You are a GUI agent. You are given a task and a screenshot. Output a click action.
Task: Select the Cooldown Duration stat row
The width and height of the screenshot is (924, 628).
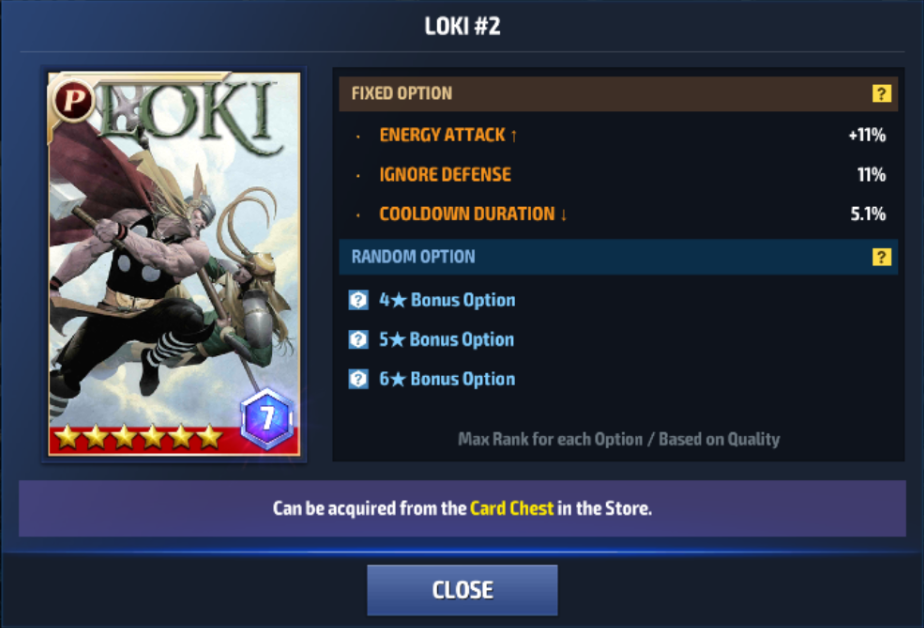pyautogui.click(x=619, y=214)
